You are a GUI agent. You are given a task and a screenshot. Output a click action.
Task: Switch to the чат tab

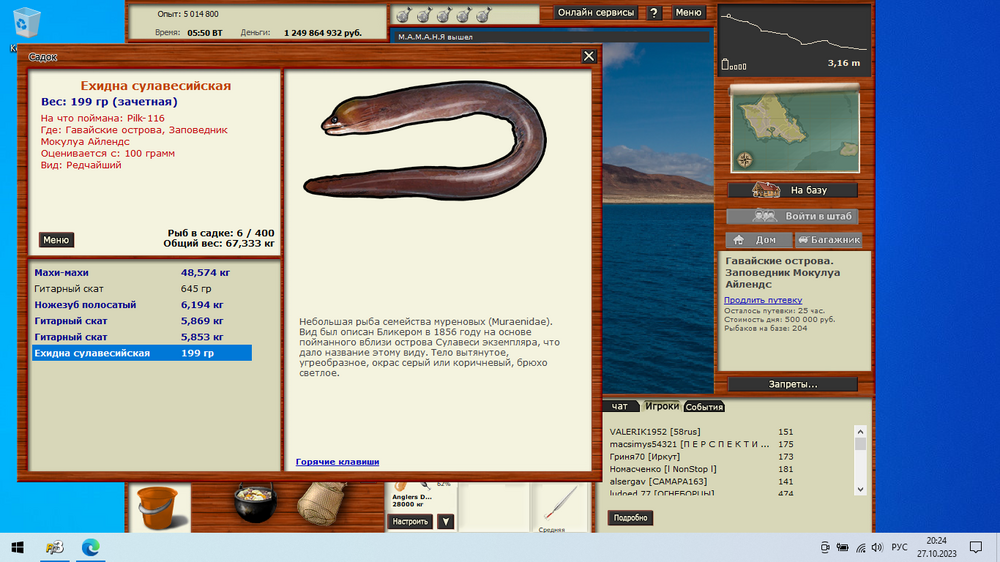pyautogui.click(x=620, y=406)
